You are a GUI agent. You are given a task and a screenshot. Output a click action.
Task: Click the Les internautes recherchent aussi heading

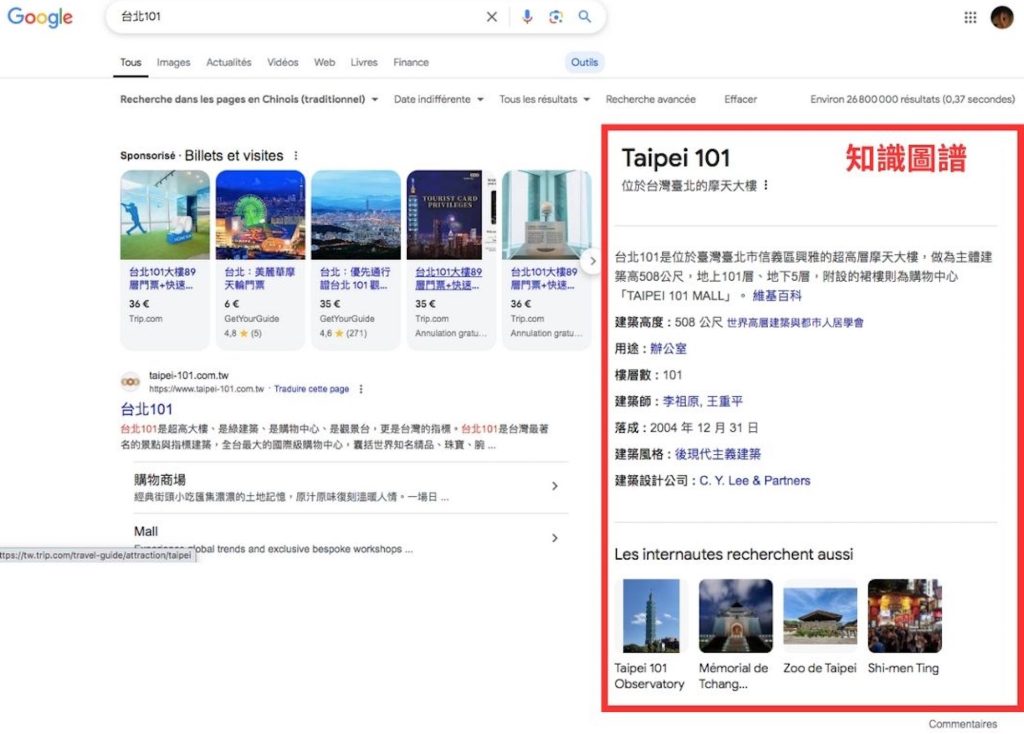coord(733,554)
